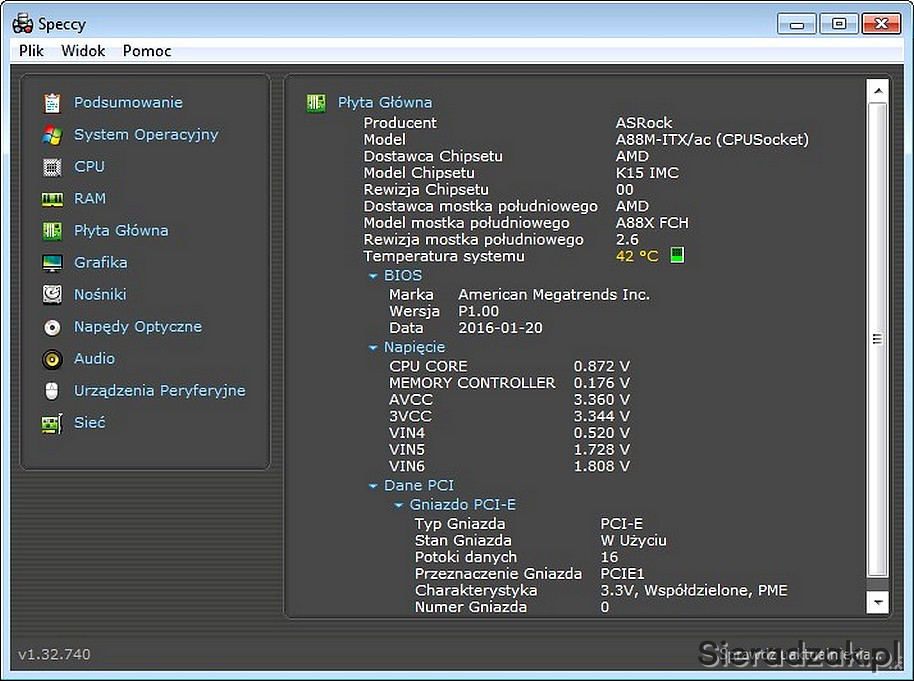Viewport: 914px width, 681px height.
Task: Click the 3VCC voltage 3.344 V
Action: click(602, 416)
